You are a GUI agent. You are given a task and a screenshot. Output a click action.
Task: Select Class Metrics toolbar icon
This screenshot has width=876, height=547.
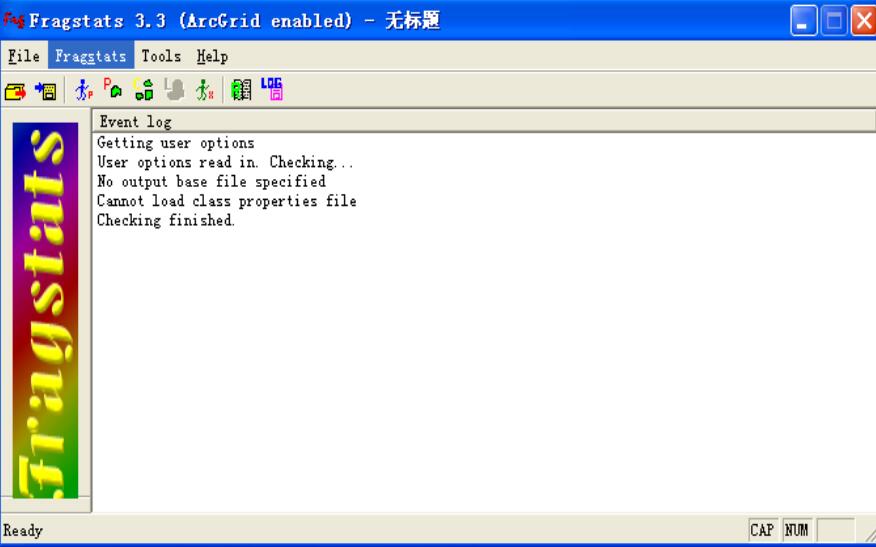pyautogui.click(x=144, y=89)
